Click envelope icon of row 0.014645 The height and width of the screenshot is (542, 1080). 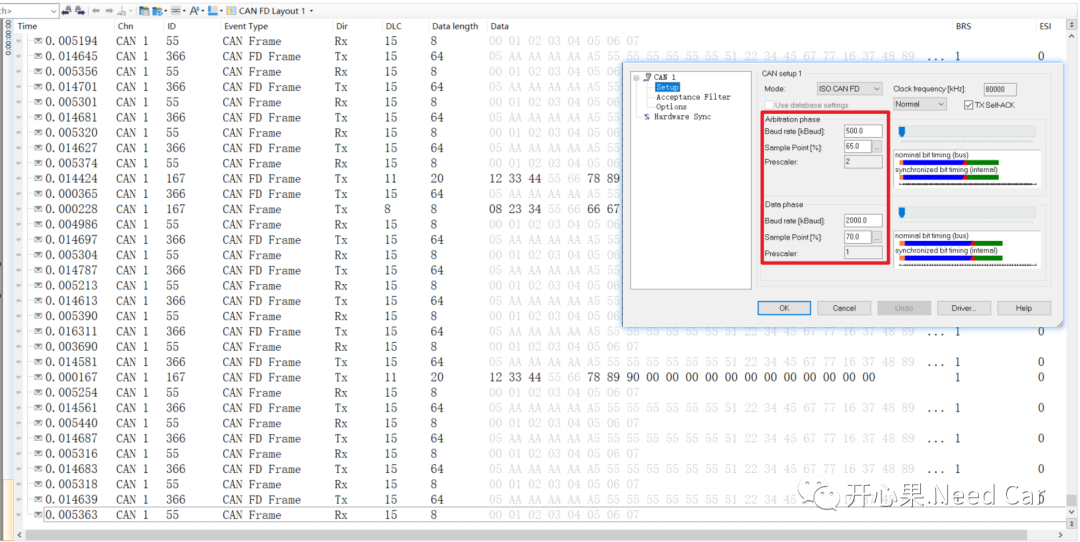(x=38, y=56)
